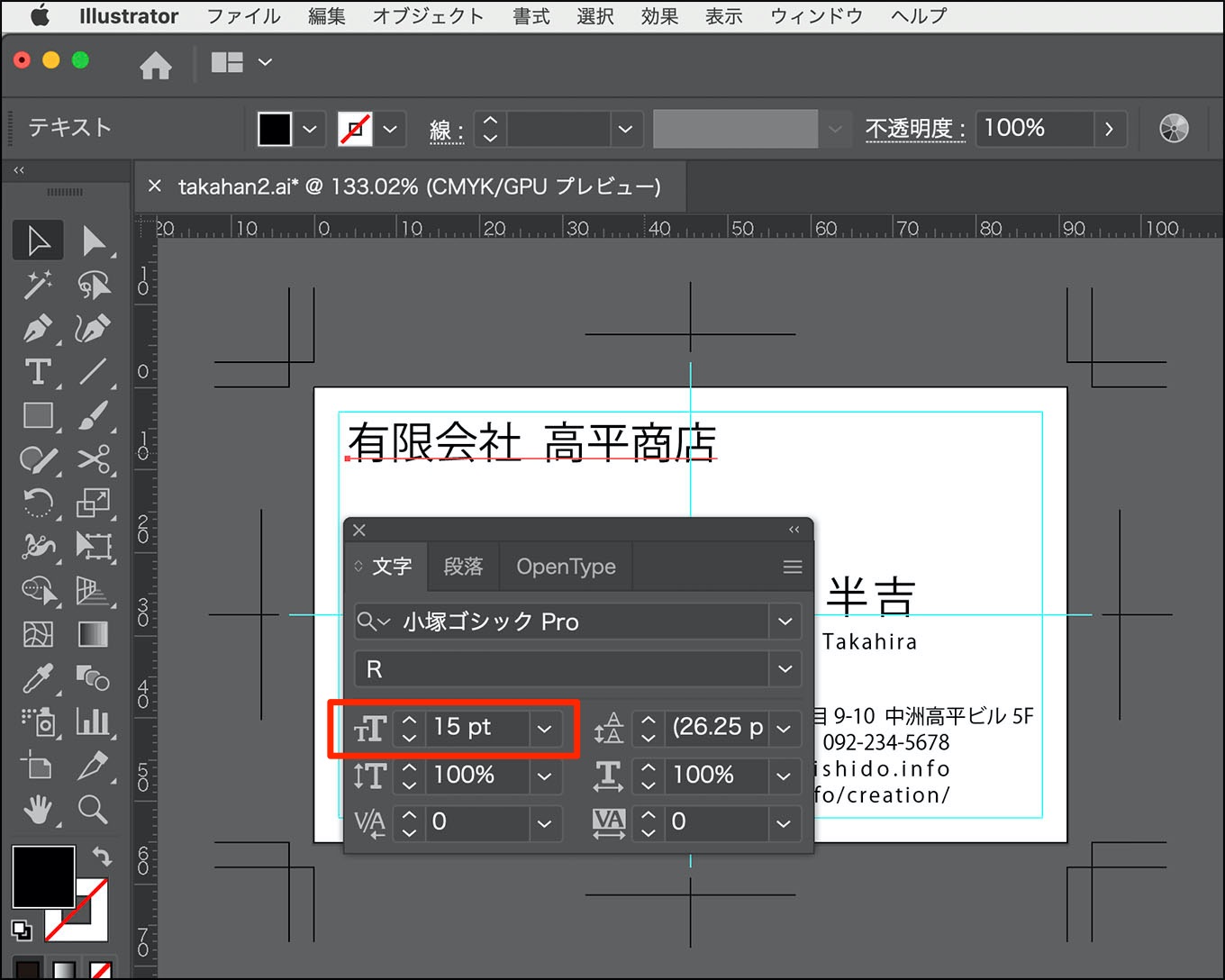Click the black fill swatch in toolbar
The width and height of the screenshot is (1225, 980).
(43, 876)
